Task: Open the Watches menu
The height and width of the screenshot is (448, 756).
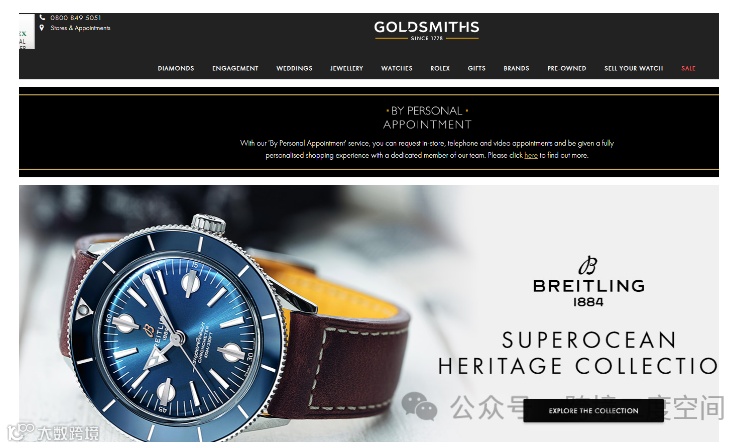Action: pyautogui.click(x=397, y=68)
